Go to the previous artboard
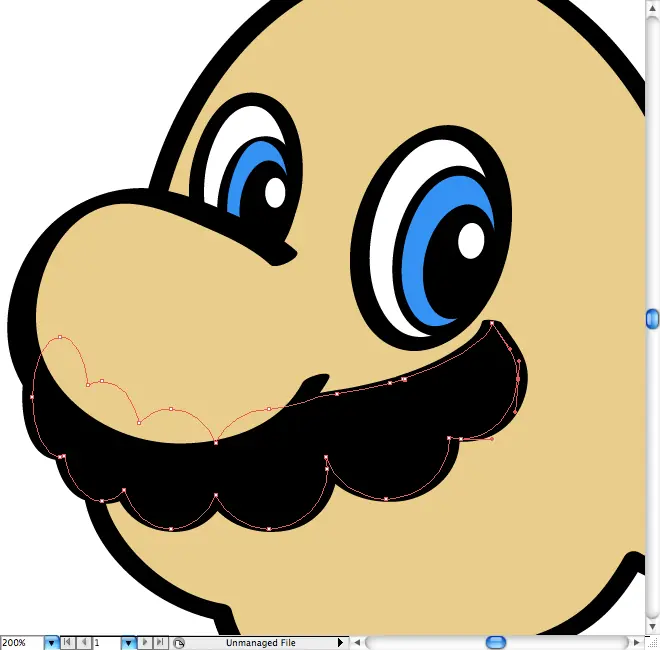 (84, 642)
